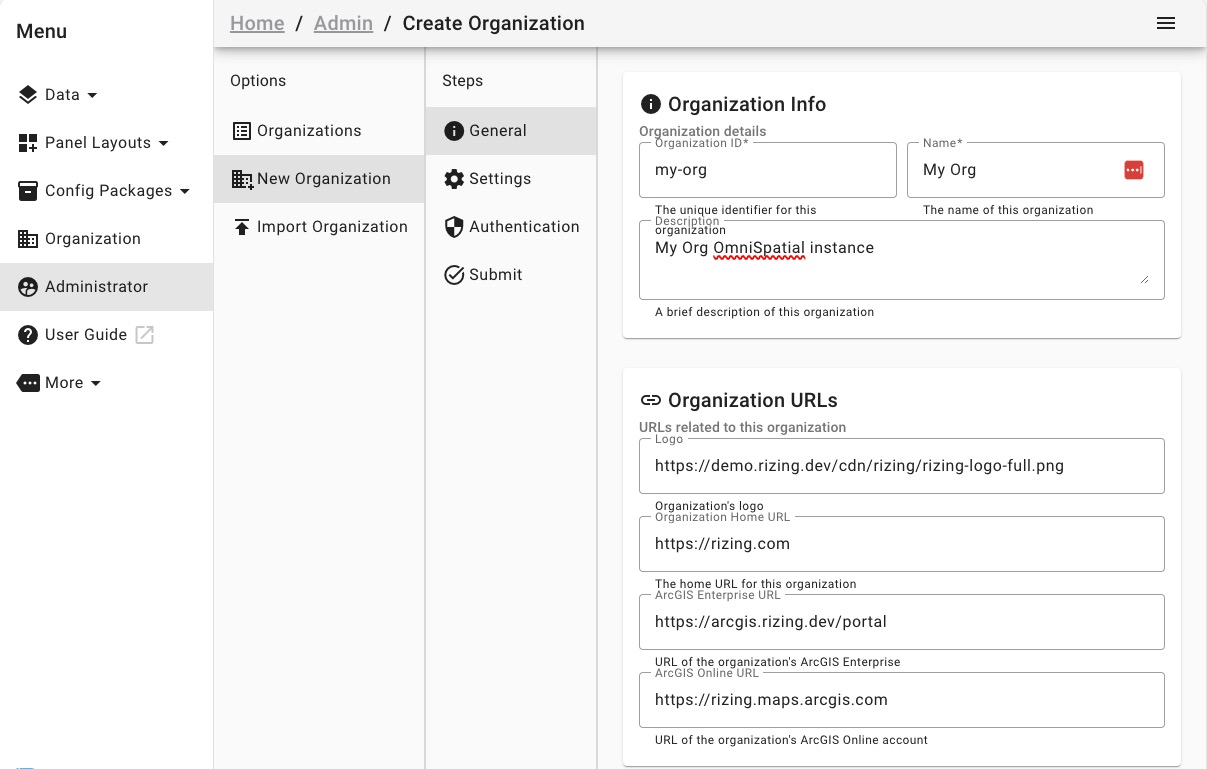Click the New Organization building icon
The height and width of the screenshot is (769, 1207).
(x=242, y=179)
